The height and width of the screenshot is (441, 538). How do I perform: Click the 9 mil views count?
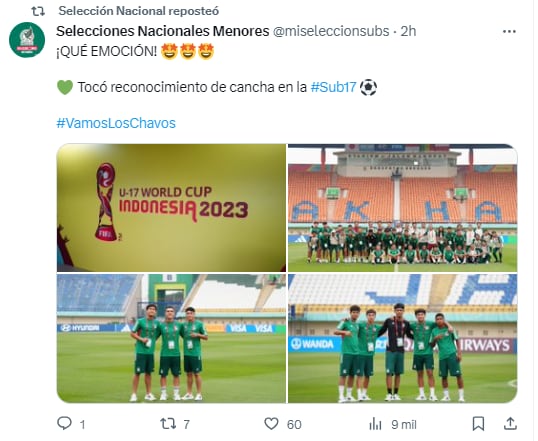click(x=404, y=425)
